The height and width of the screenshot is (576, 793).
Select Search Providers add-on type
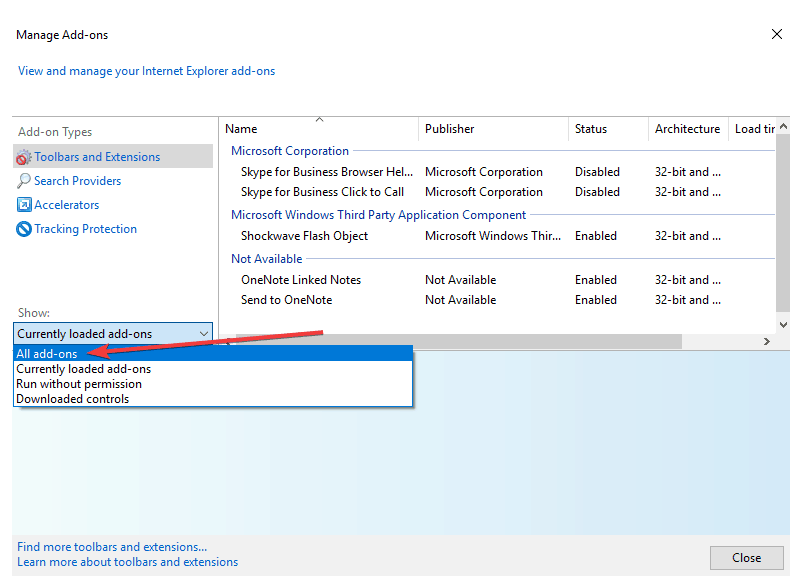pos(77,181)
